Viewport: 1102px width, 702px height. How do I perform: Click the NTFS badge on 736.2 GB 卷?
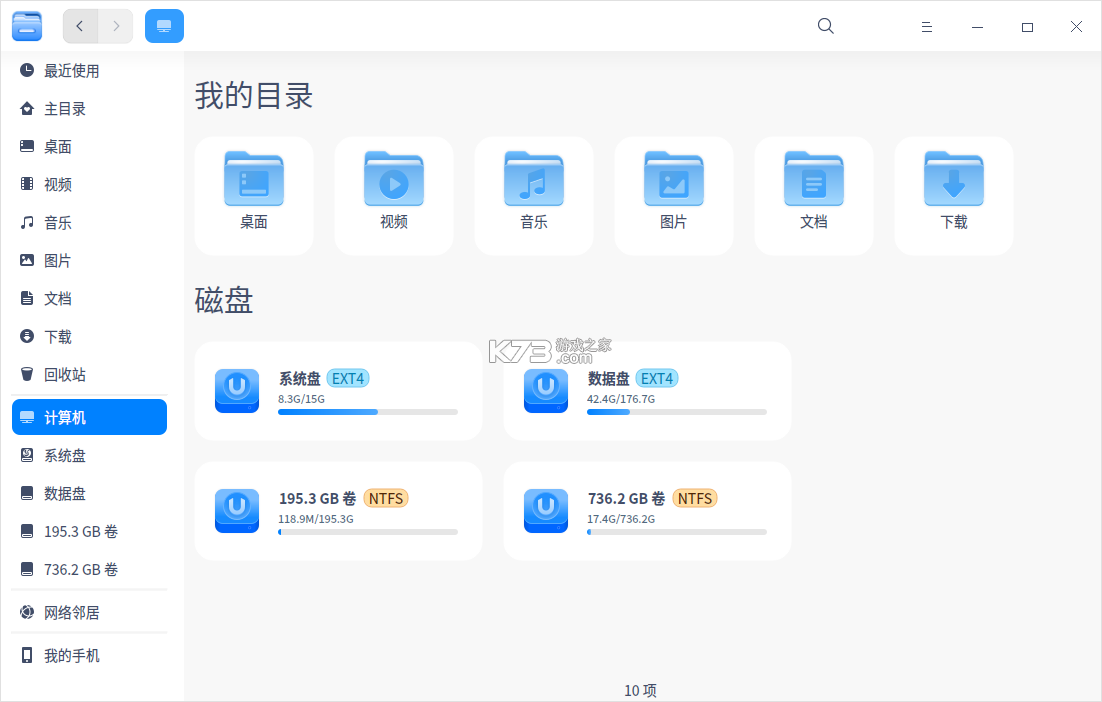pyautogui.click(x=695, y=499)
